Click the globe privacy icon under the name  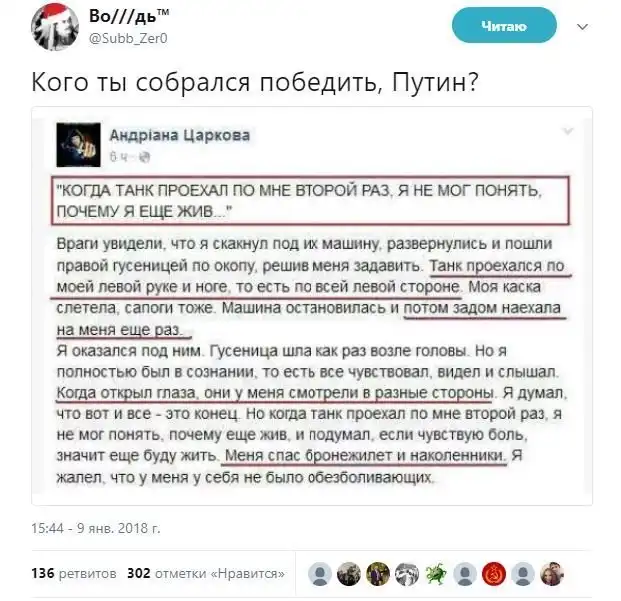[x=145, y=157]
